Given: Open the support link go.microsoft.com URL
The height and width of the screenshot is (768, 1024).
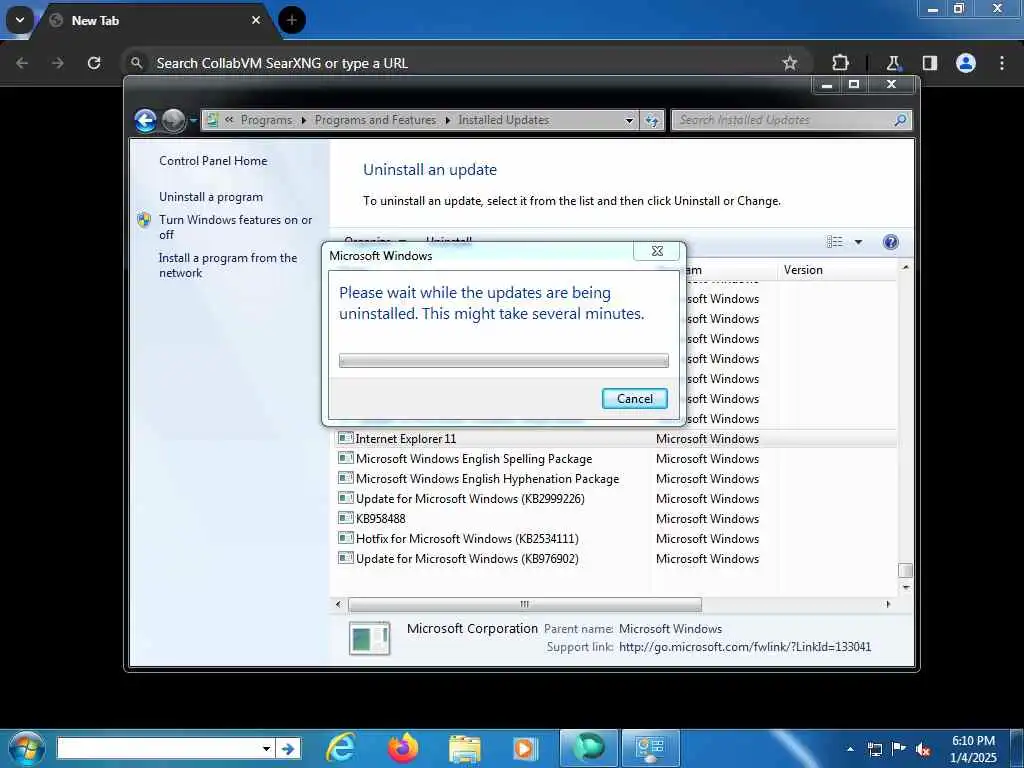Looking at the screenshot, I should click(x=744, y=647).
